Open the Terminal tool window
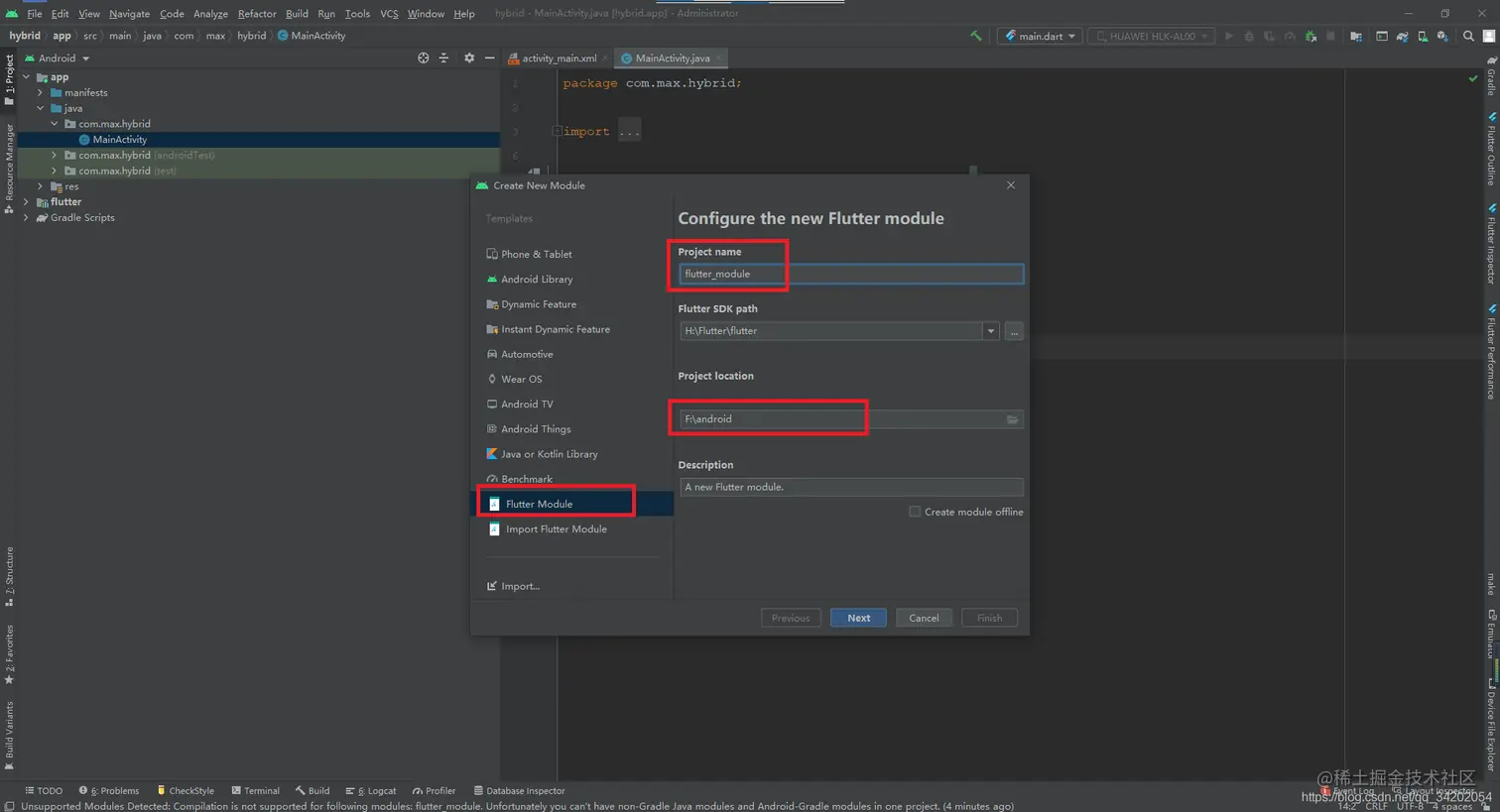The image size is (1500, 812). coord(256,791)
